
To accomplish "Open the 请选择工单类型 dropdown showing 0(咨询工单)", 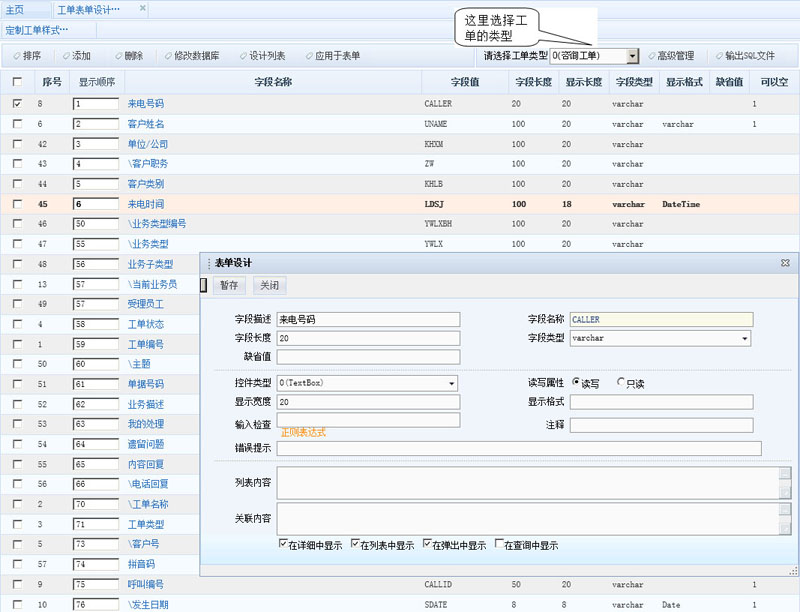I will click(x=594, y=56).
